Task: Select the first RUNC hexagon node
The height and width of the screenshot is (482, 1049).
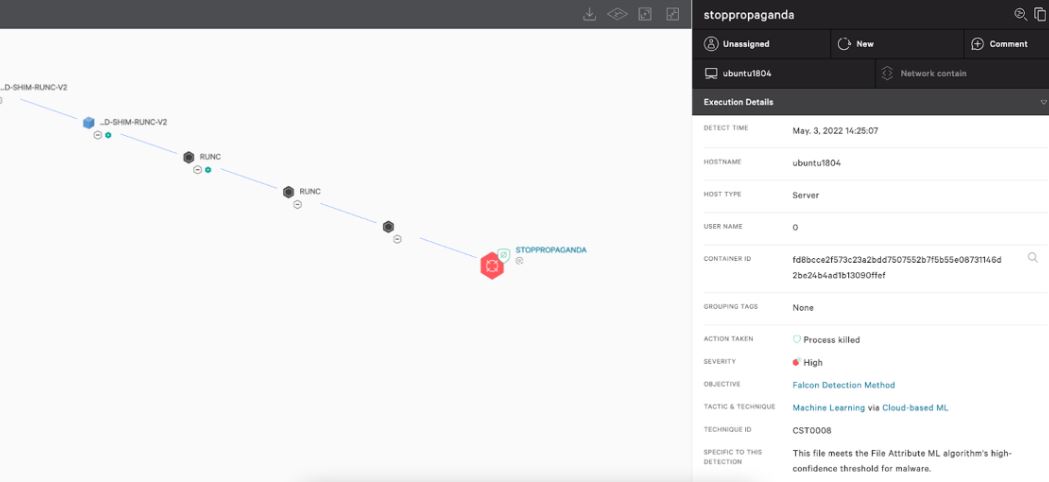Action: click(x=189, y=157)
